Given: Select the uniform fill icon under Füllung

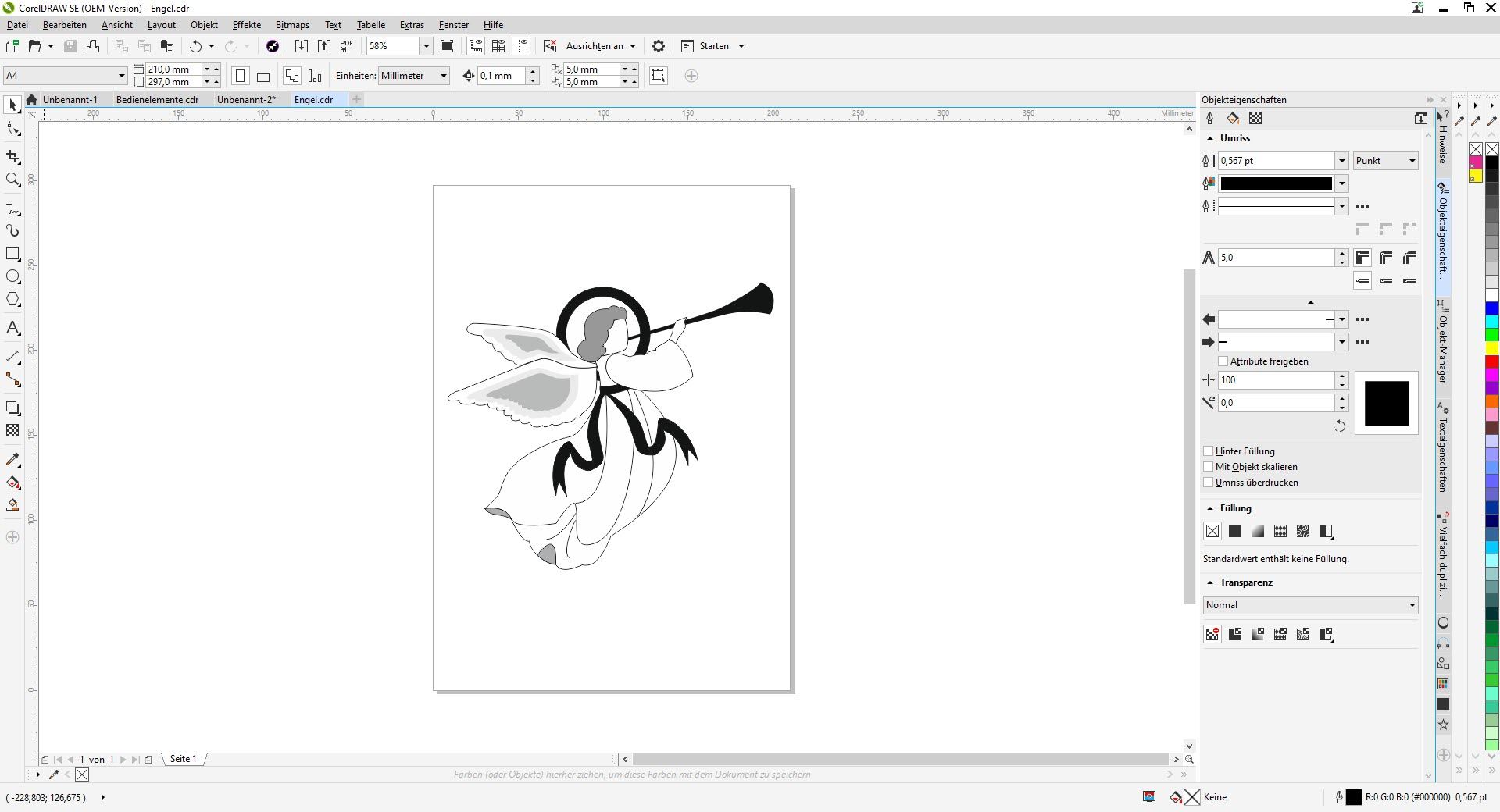Looking at the screenshot, I should 1235,531.
